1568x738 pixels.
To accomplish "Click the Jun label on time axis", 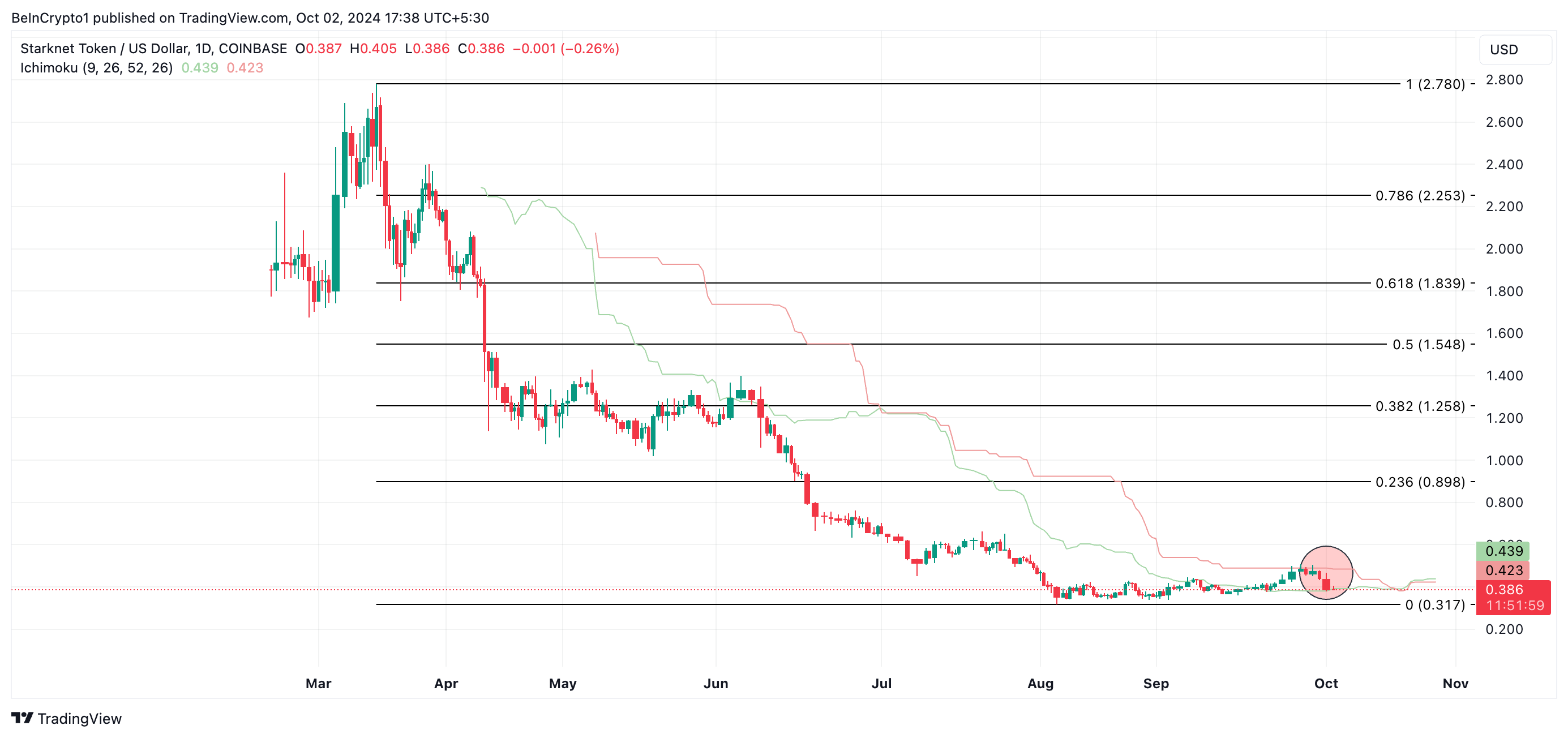I will coord(716,683).
